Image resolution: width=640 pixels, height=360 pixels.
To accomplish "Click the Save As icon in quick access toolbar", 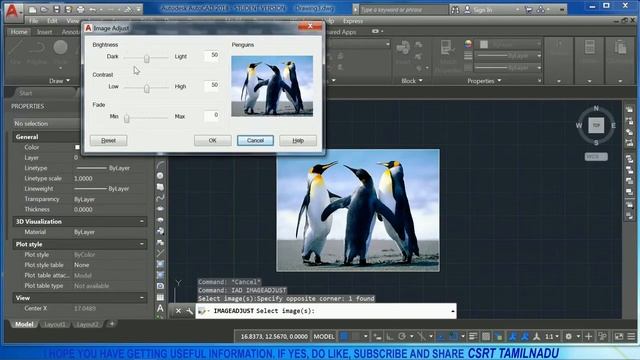I will [x=69, y=9].
